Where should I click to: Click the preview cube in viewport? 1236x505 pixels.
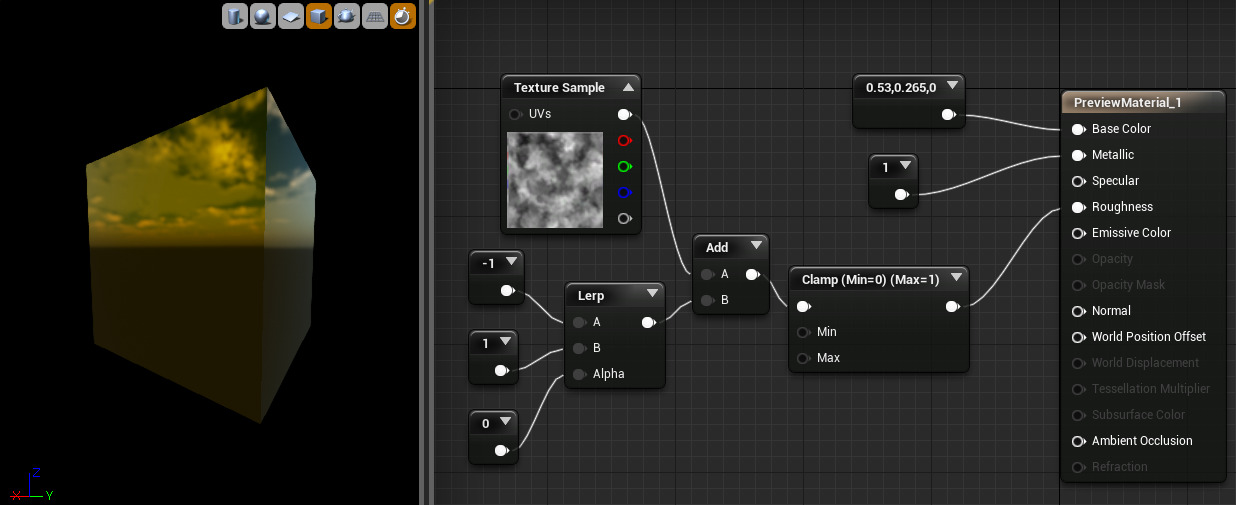(200, 255)
